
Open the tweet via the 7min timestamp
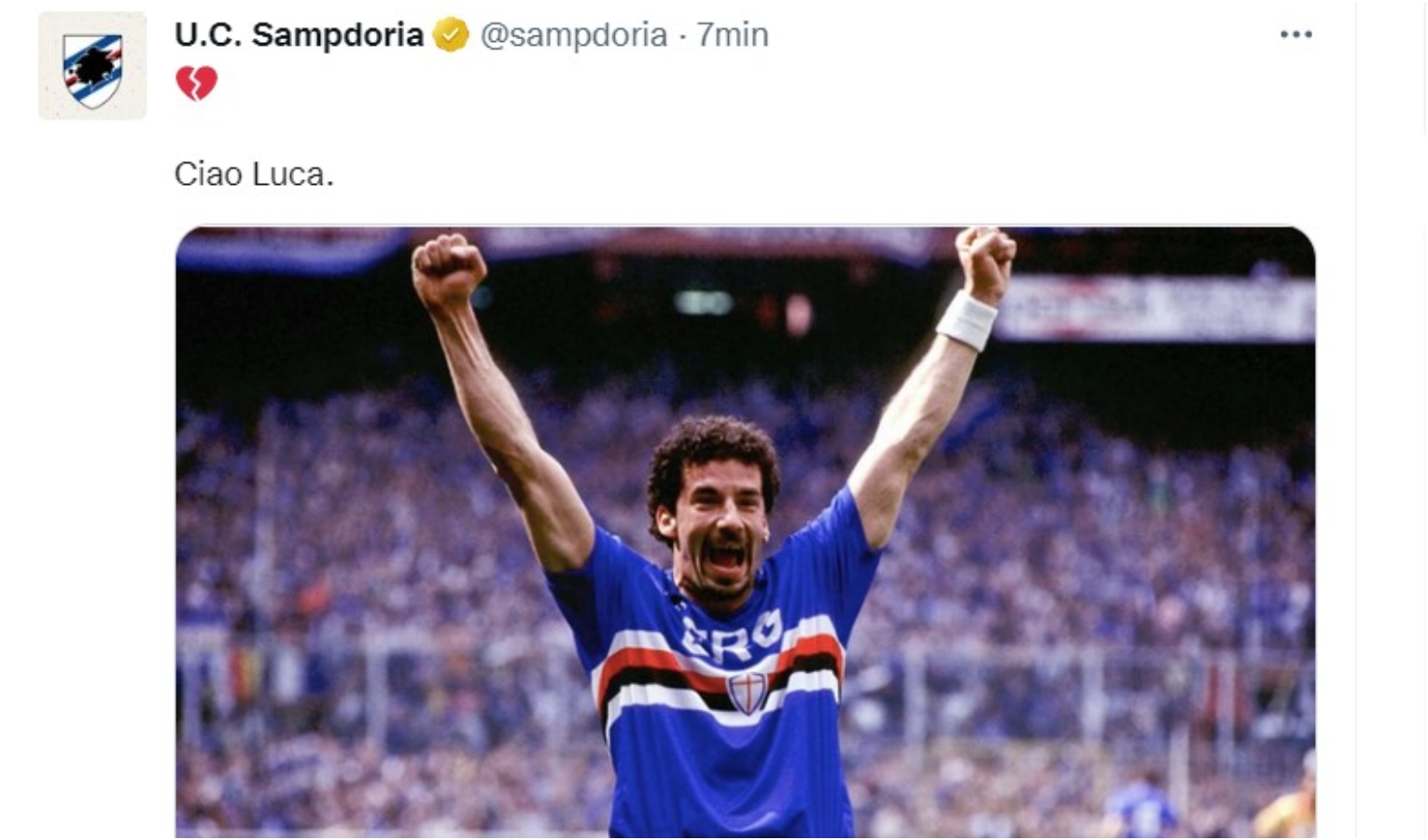coord(733,35)
